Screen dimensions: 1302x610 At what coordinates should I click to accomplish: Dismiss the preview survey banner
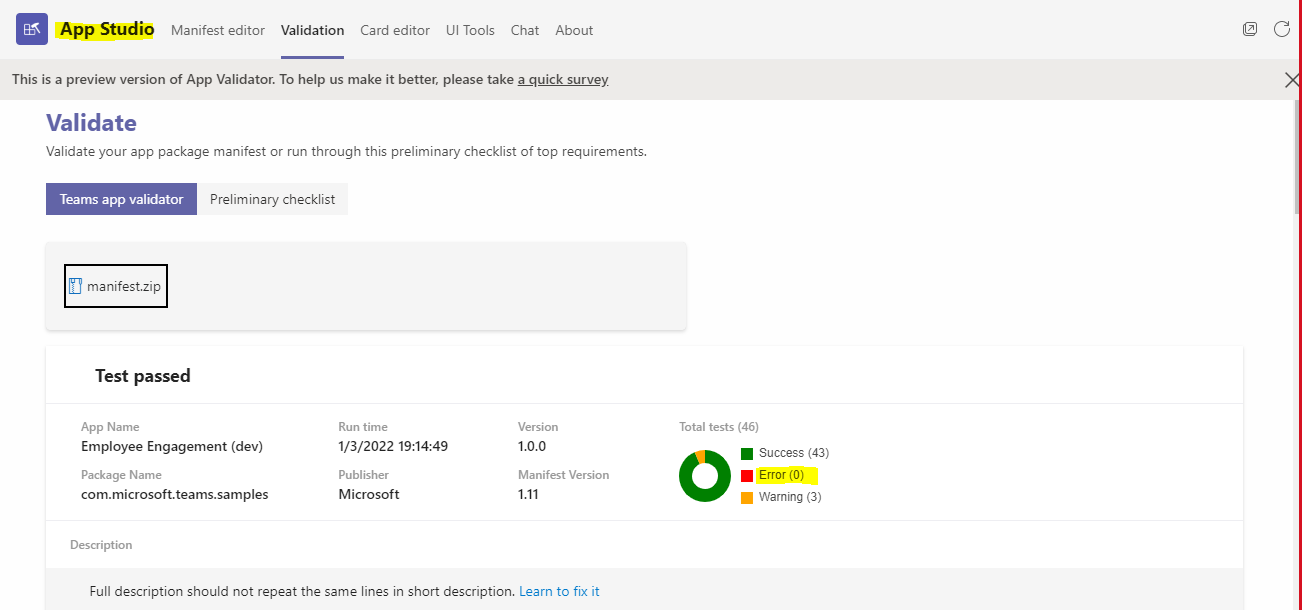[x=1292, y=80]
